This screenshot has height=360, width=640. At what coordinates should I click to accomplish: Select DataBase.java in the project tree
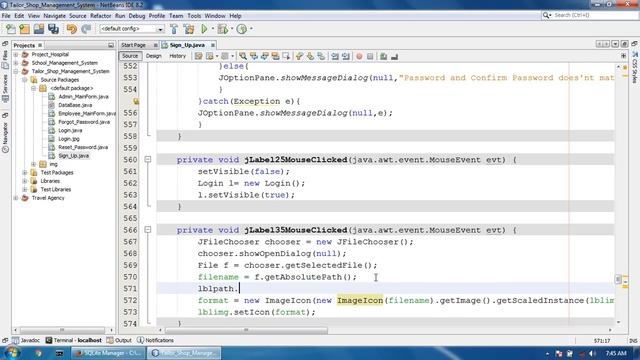[75, 105]
